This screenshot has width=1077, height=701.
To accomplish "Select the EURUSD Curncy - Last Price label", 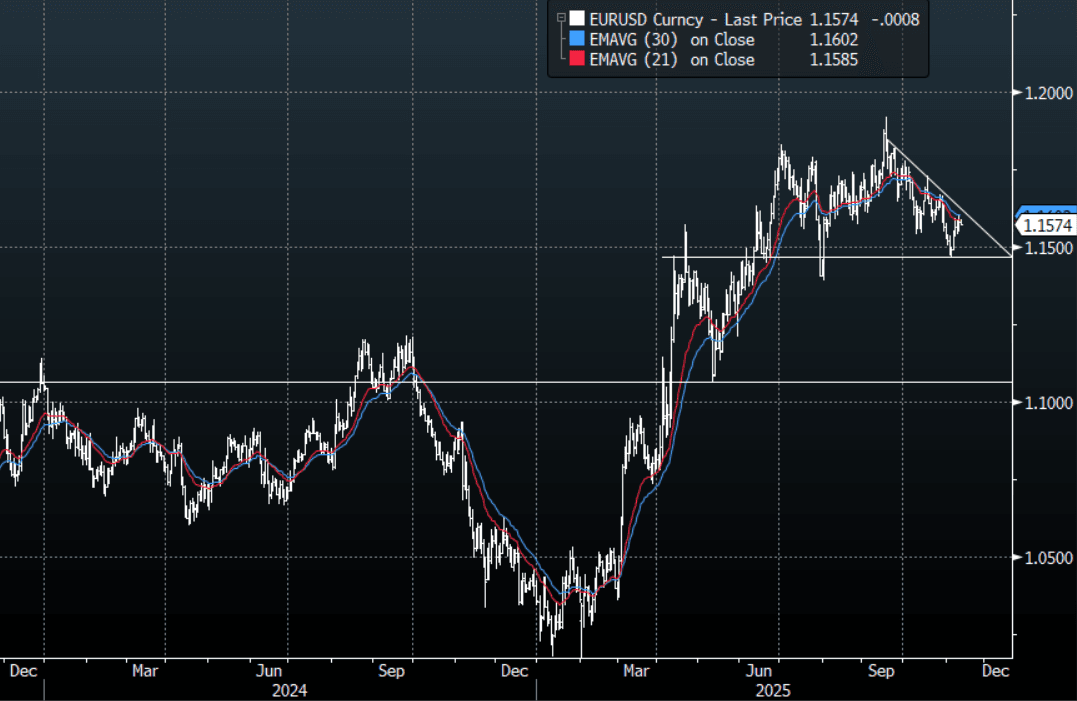I will [695, 19].
